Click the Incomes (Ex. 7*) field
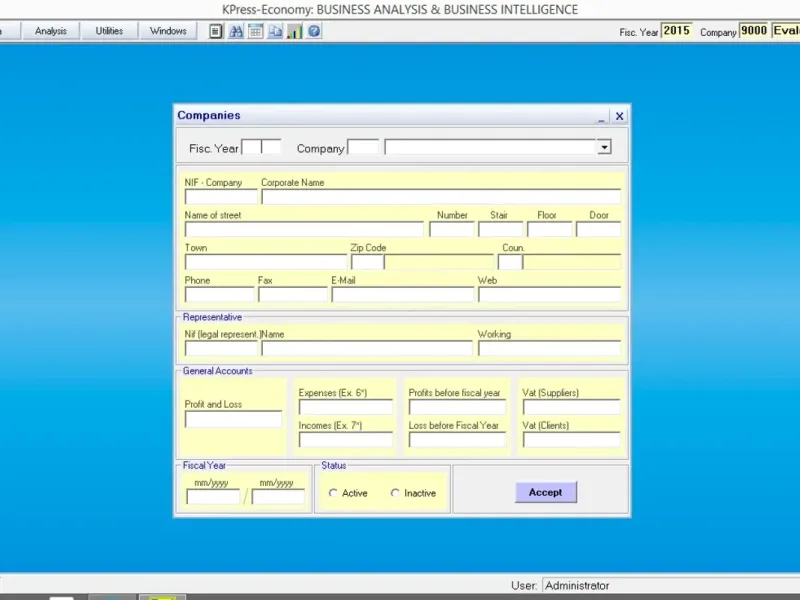The height and width of the screenshot is (600, 800). click(346, 440)
